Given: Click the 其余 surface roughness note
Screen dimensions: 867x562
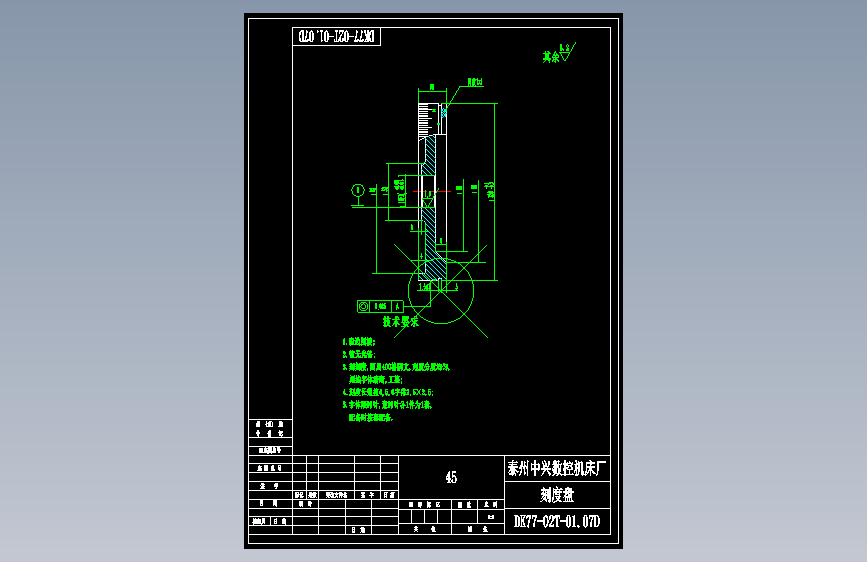Looking at the screenshot, I should pyautogui.click(x=558, y=54).
